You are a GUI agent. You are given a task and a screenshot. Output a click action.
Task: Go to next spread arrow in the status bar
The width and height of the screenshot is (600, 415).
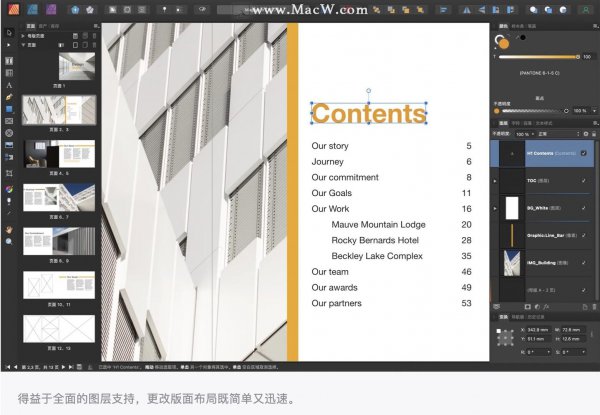tap(64, 367)
